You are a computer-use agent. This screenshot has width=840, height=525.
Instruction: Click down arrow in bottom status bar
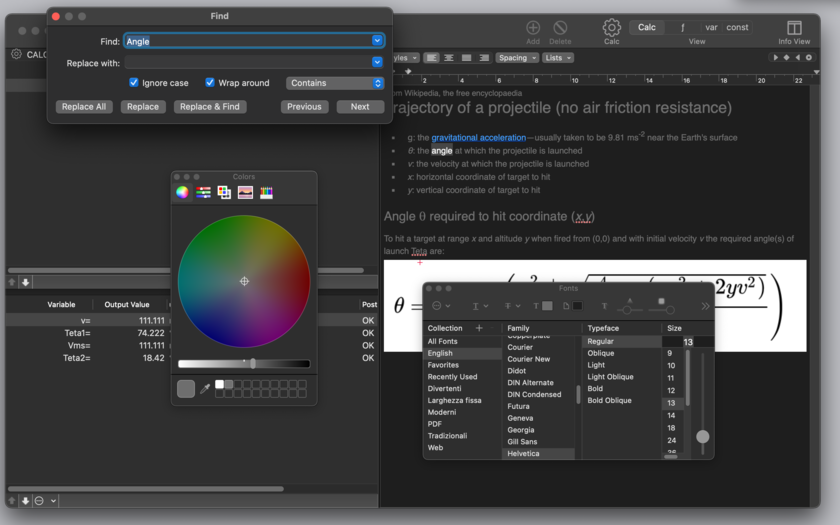point(25,501)
